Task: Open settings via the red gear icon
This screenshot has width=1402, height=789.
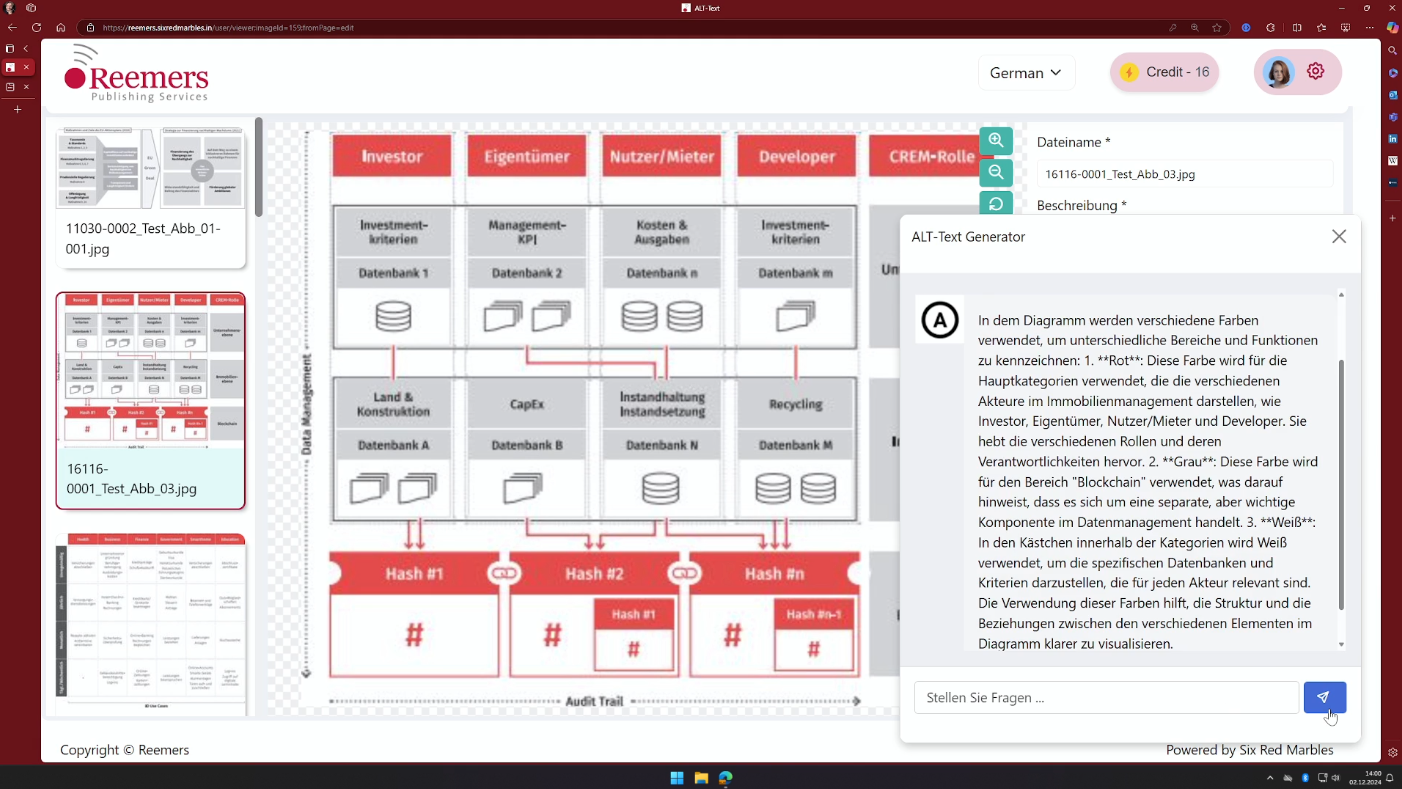Action: [x=1316, y=72]
